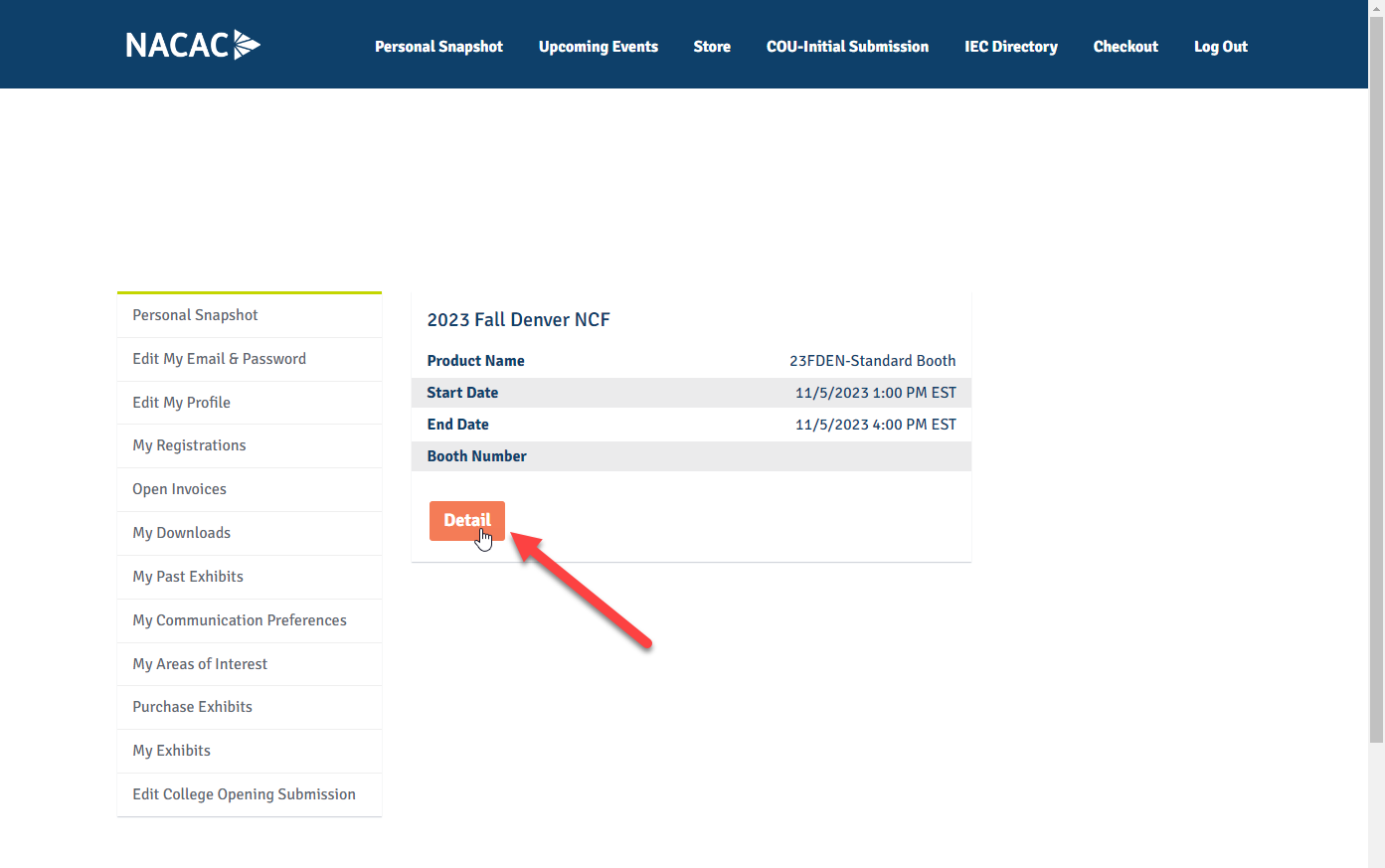
Task: Open the Store menu item
Action: (712, 47)
